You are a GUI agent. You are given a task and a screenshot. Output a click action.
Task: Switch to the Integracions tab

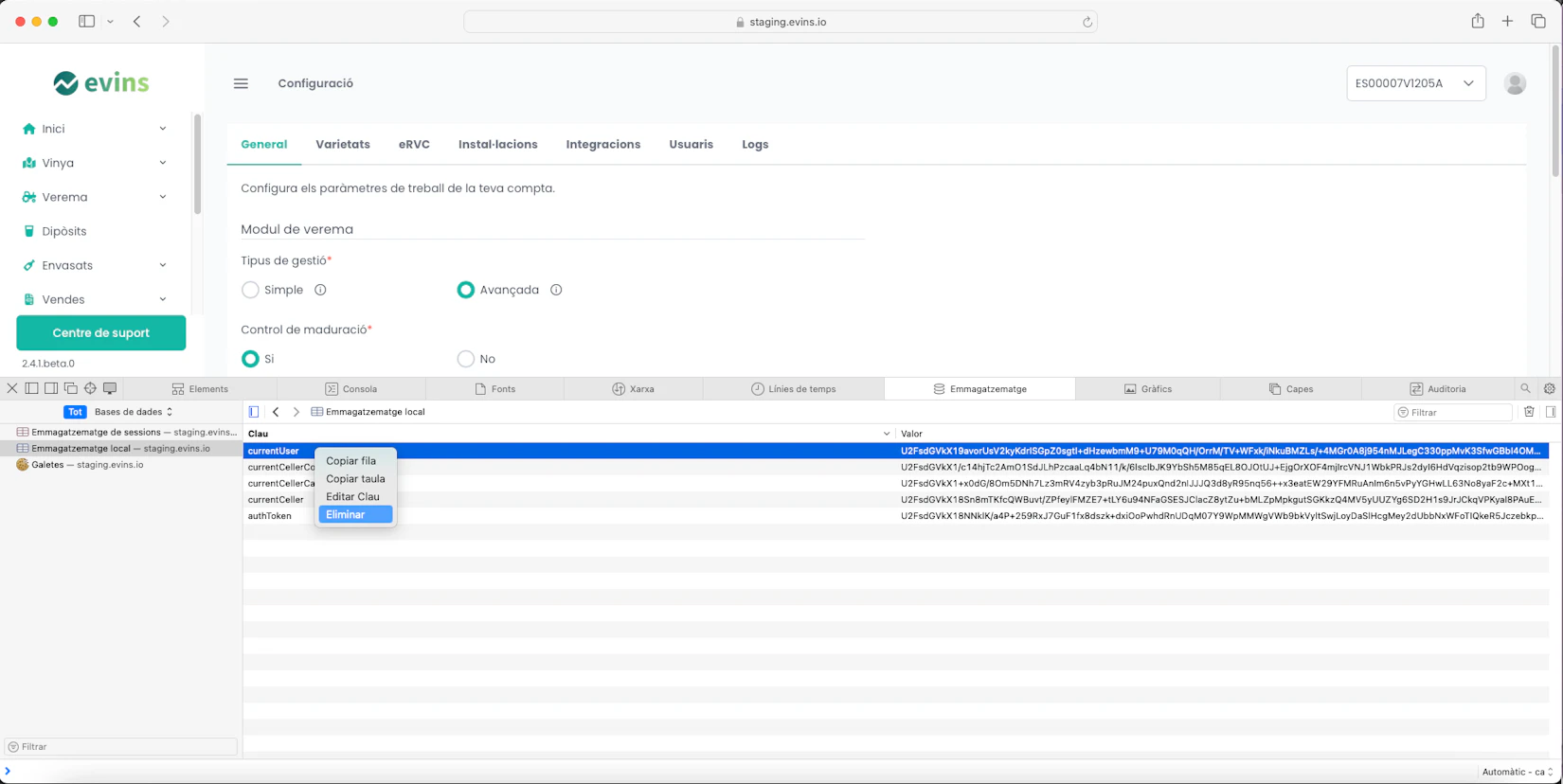602,144
